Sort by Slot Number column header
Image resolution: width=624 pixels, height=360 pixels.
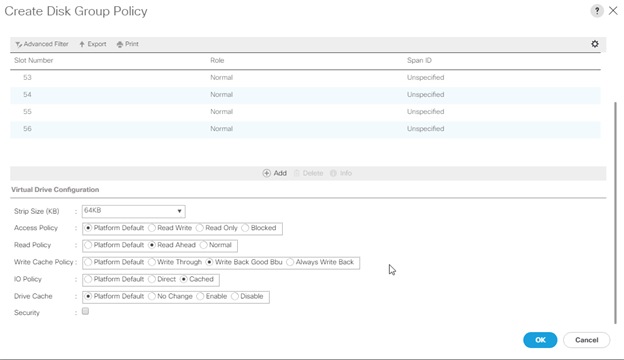pos(33,60)
